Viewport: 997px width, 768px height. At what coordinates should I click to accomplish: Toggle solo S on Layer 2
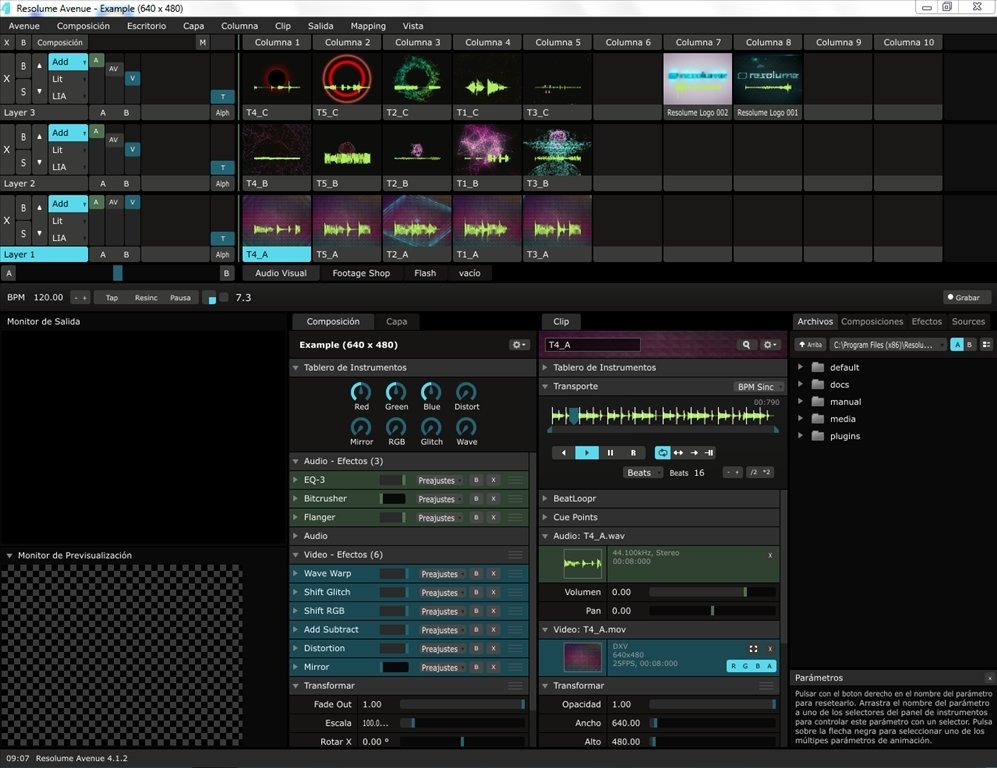tap(24, 163)
